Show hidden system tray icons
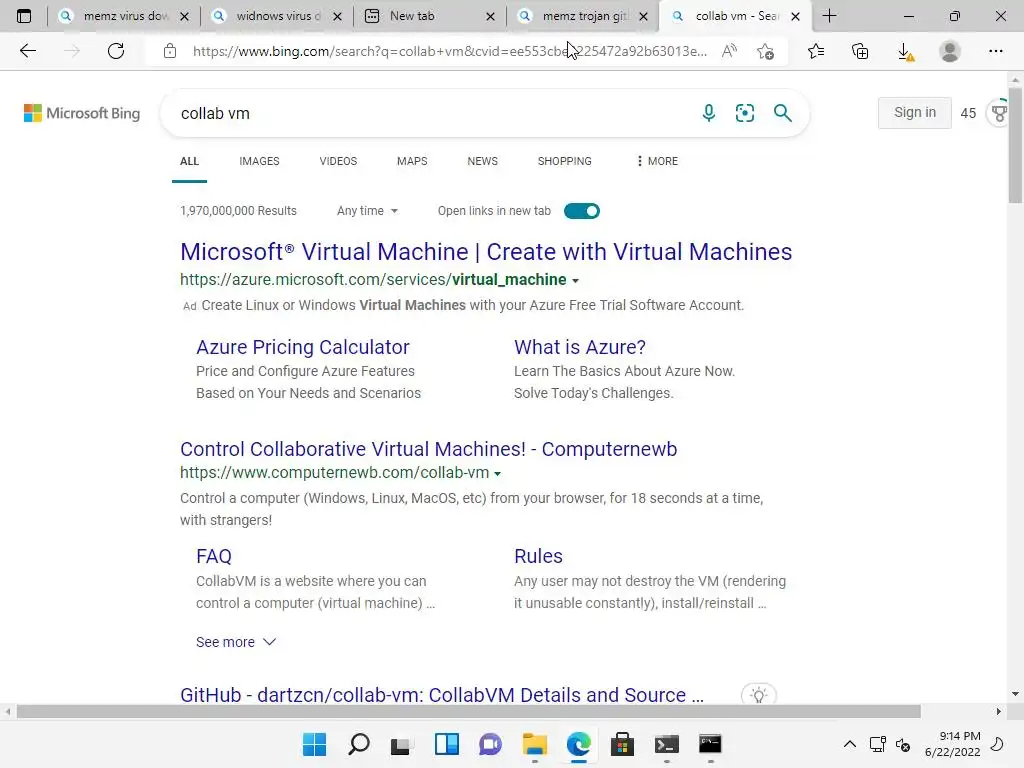 coord(850,744)
